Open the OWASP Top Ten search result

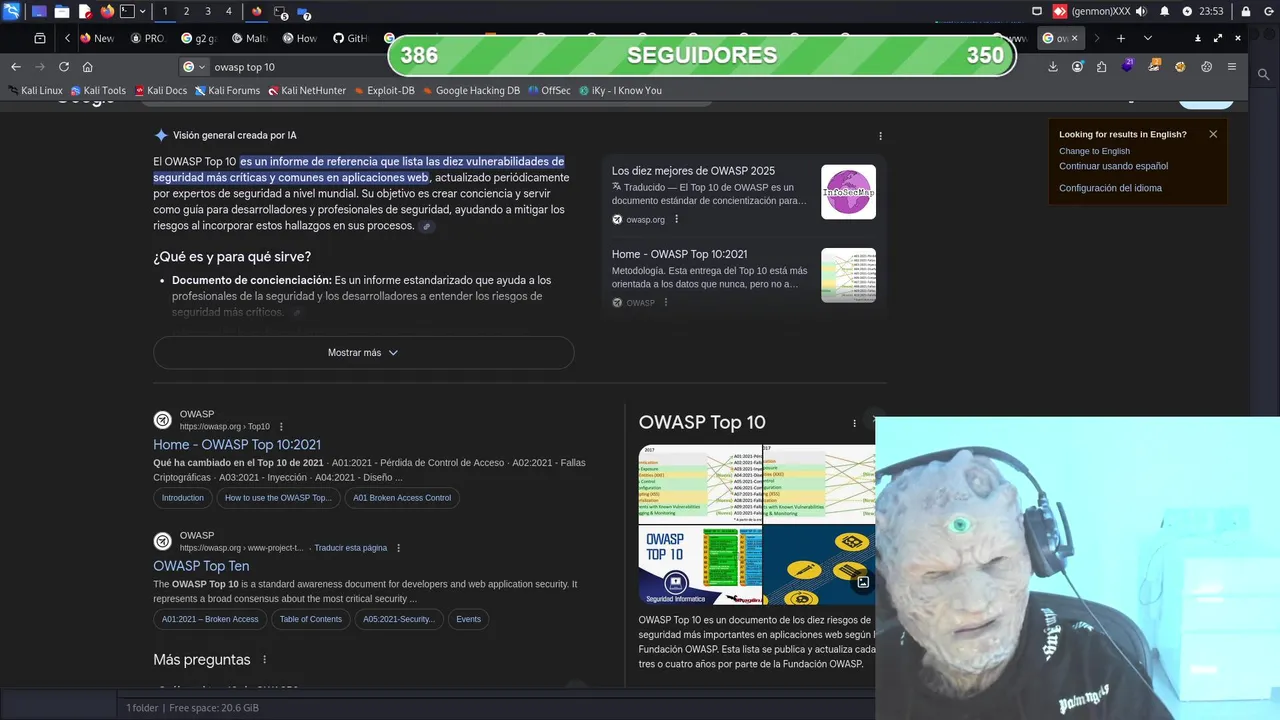tap(201, 566)
